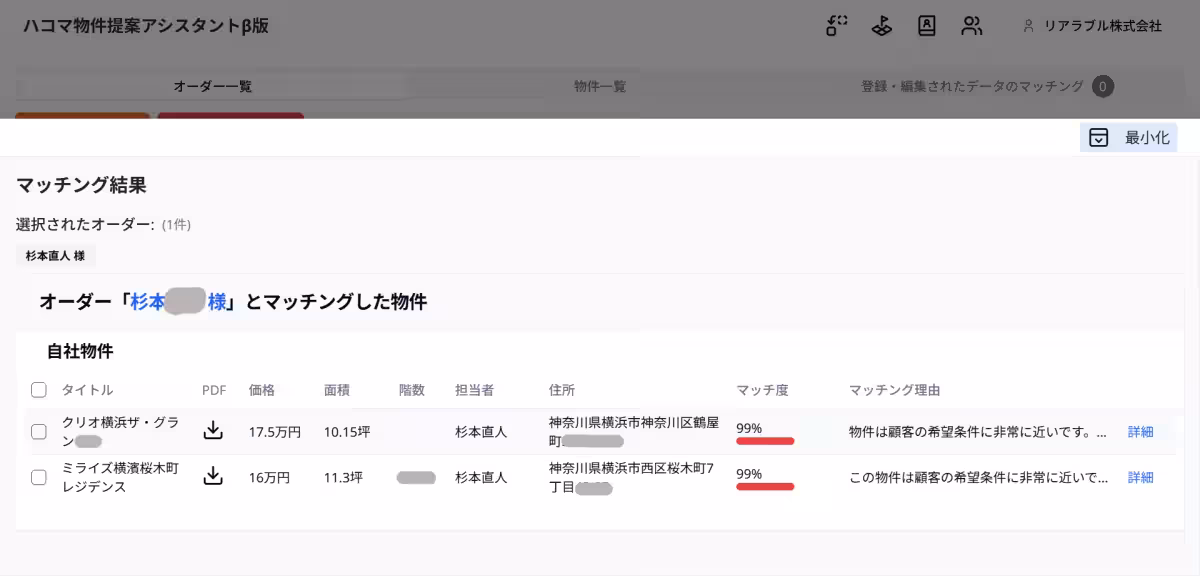Open 詳細 for the second matched property
This screenshot has height=576, width=1200.
click(x=1140, y=477)
